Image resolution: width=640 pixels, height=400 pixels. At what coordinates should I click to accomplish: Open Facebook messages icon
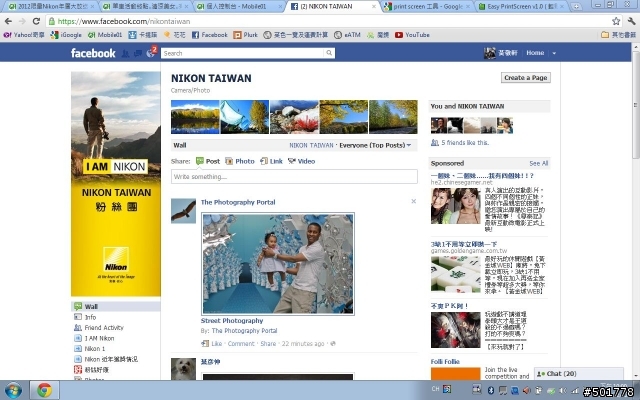(138, 53)
